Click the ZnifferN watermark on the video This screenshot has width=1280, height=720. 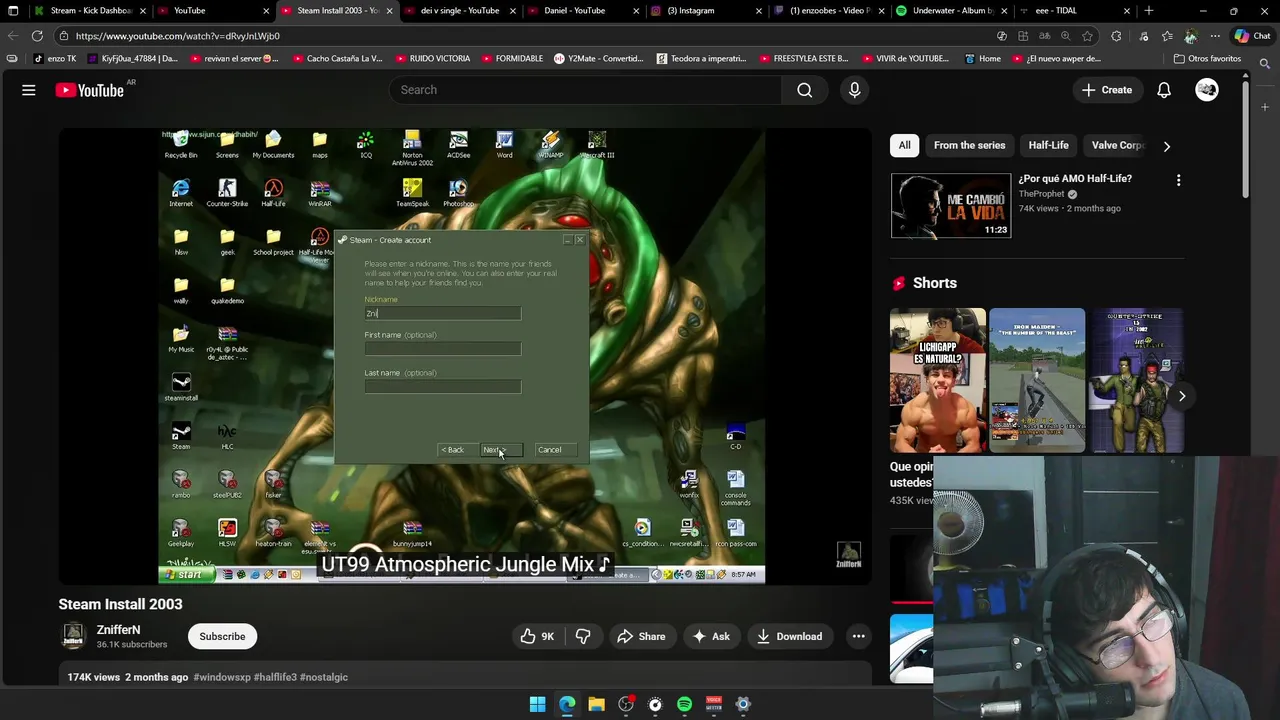tap(848, 555)
